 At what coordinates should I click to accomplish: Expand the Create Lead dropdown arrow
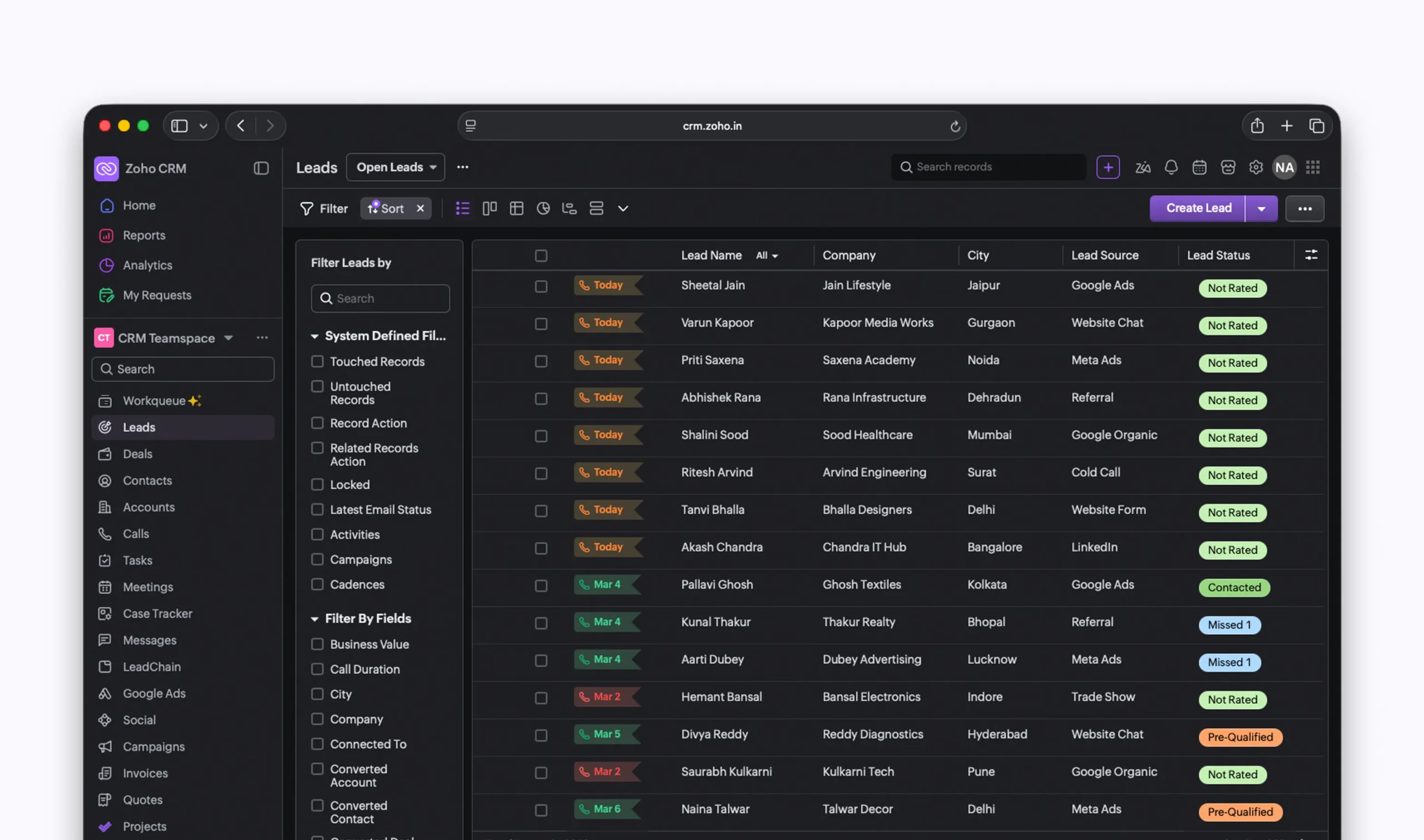(x=1261, y=208)
